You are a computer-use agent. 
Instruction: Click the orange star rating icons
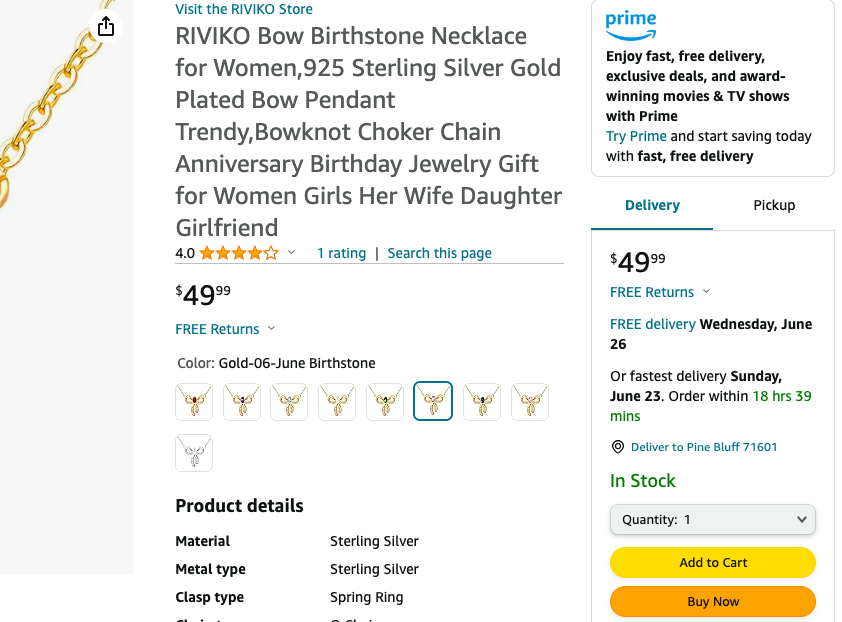pos(239,253)
